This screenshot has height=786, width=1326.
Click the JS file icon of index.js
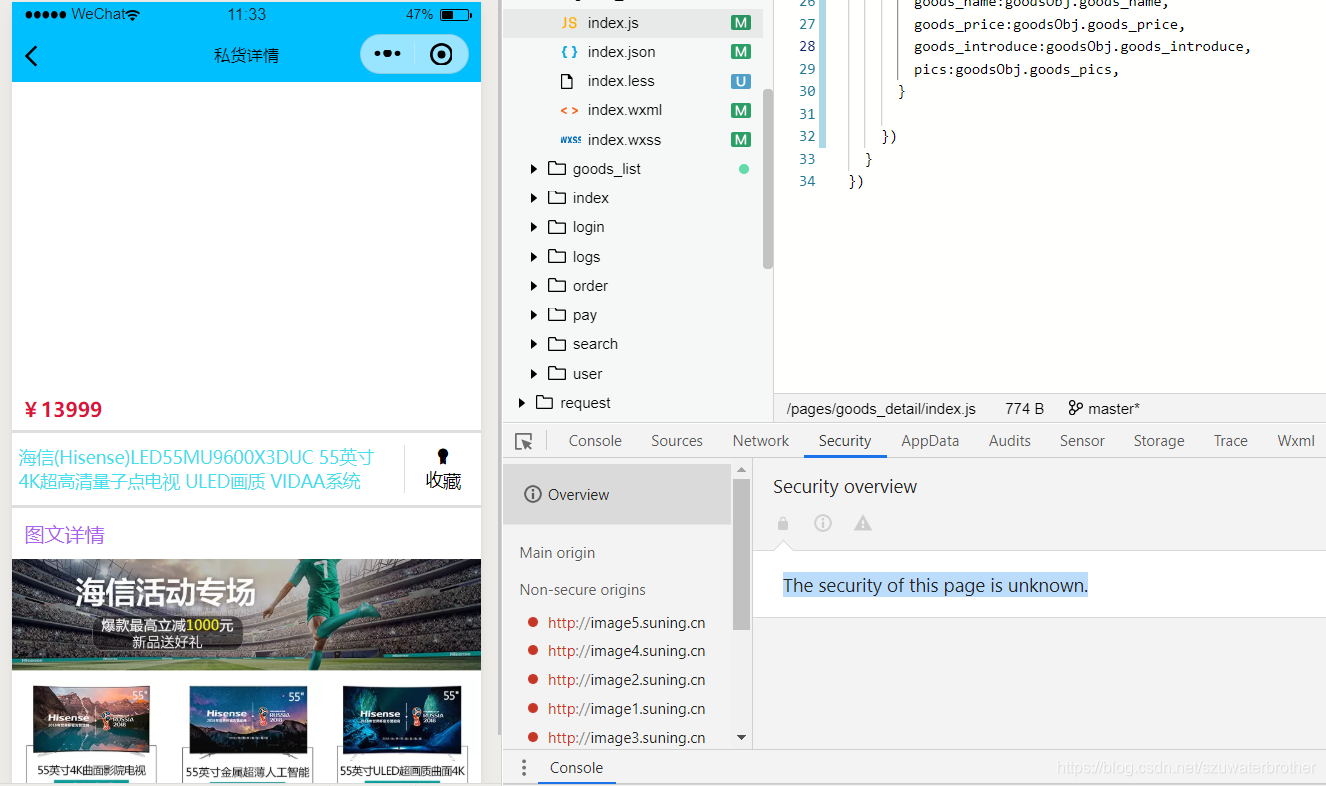click(x=569, y=23)
